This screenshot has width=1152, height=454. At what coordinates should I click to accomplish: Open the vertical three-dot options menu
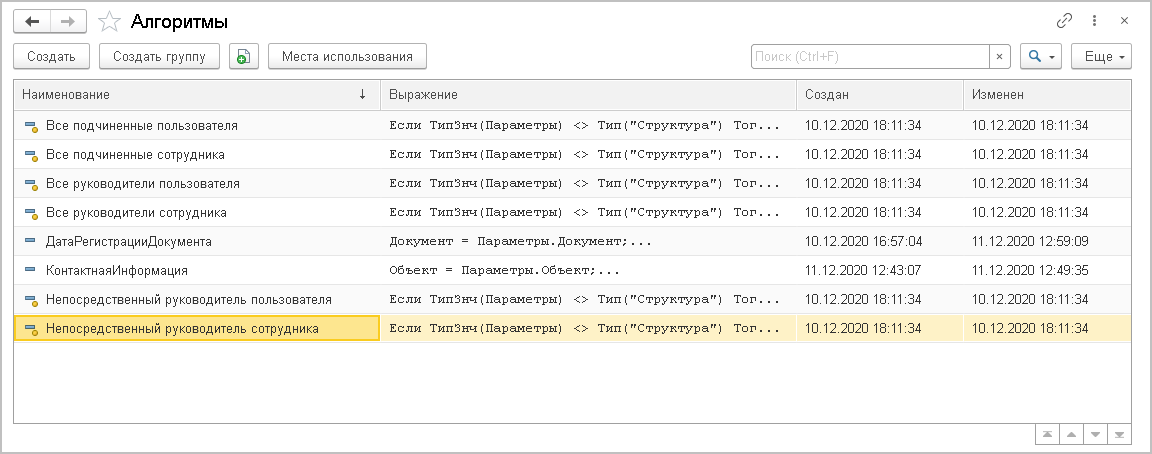click(x=1095, y=21)
